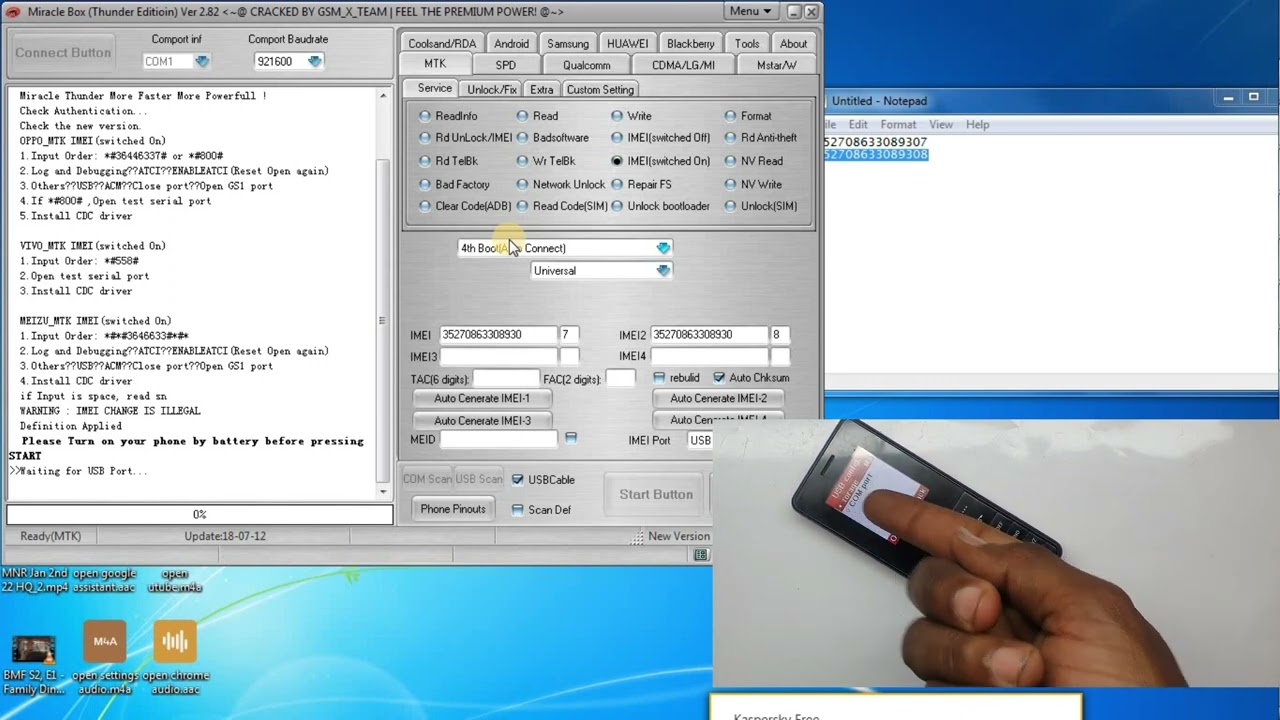Open Notepad's Format menu
The image size is (1280, 720).
[x=898, y=124]
